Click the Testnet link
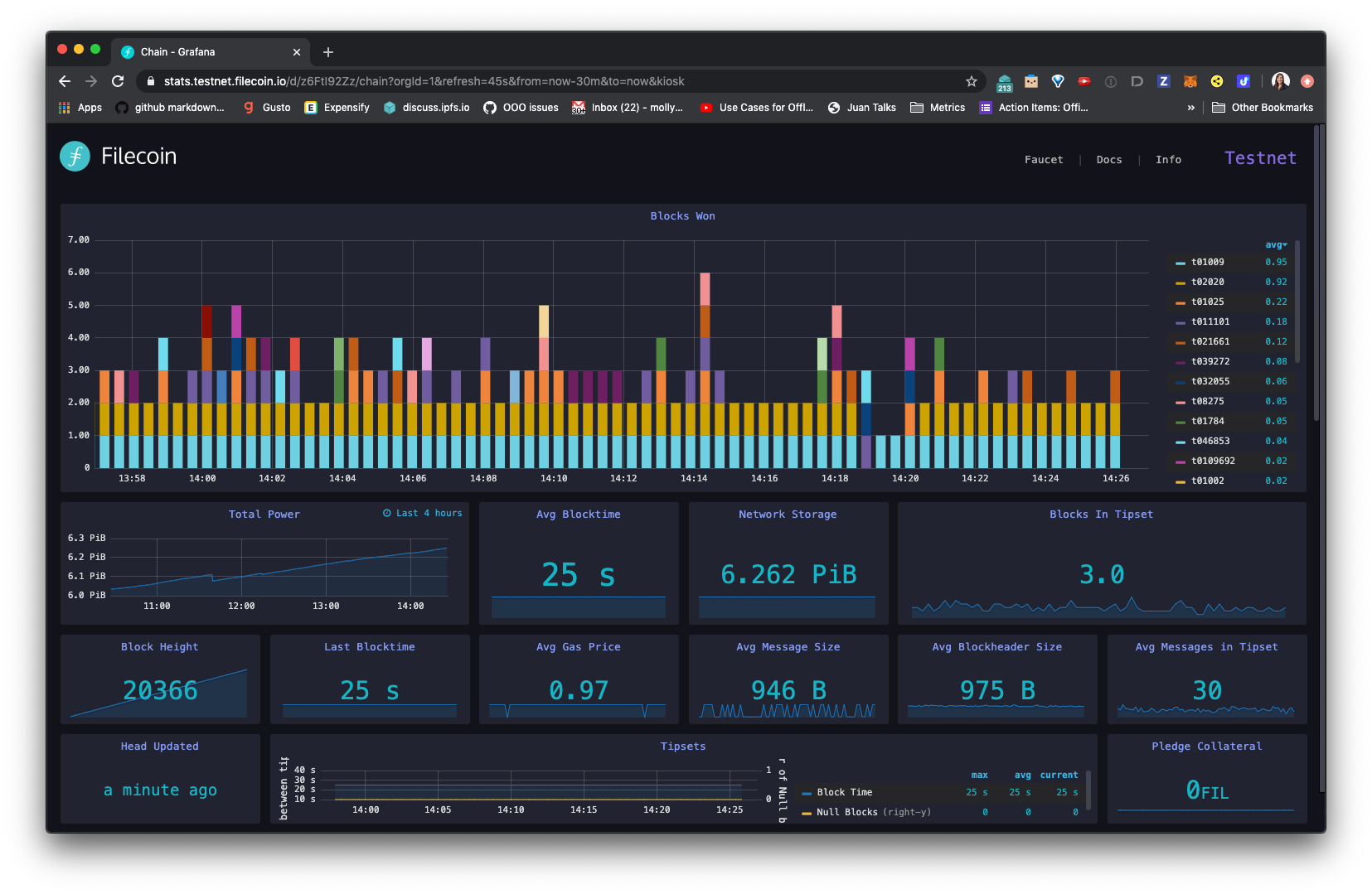Image resolution: width=1372 pixels, height=894 pixels. 1260,157
